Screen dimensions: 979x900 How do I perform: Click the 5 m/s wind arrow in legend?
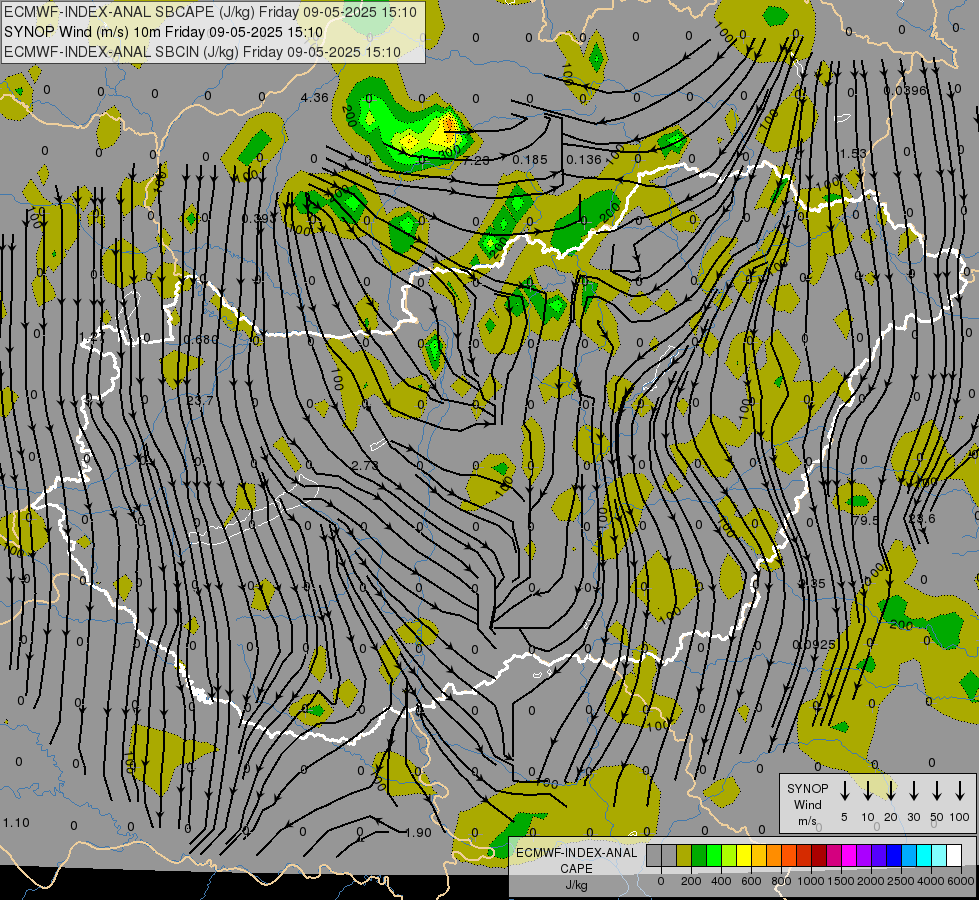(x=844, y=791)
